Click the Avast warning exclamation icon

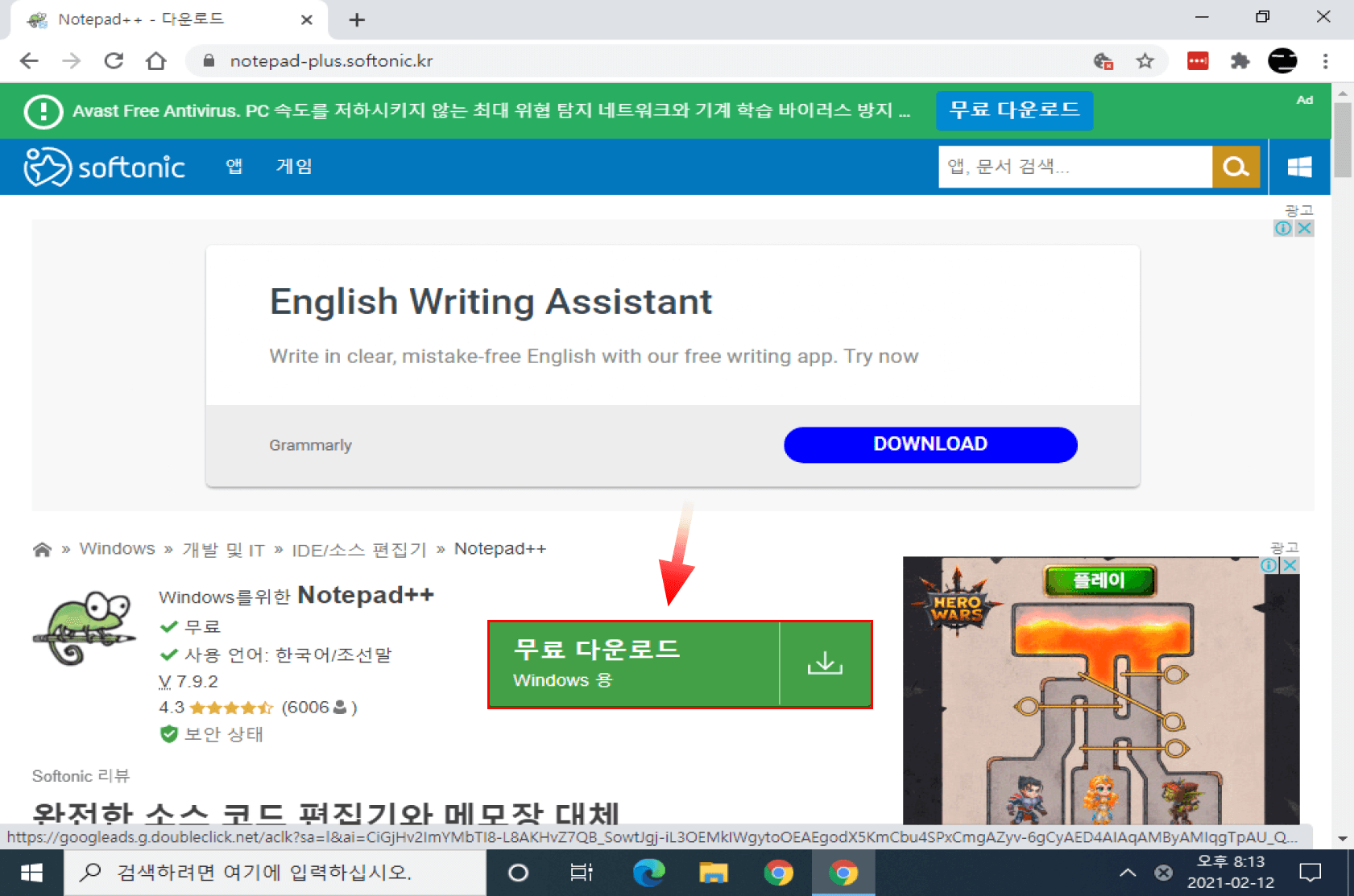(x=43, y=111)
